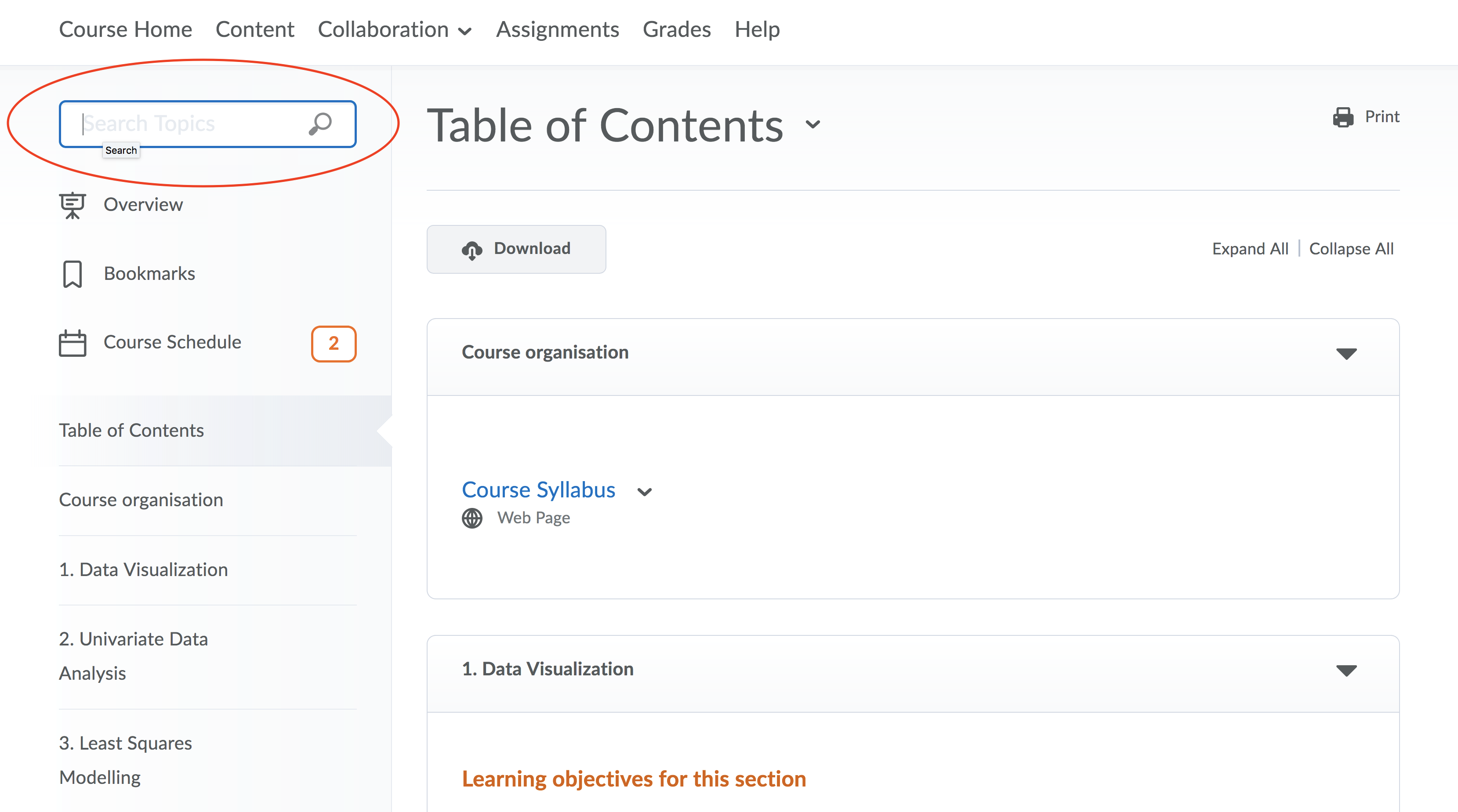This screenshot has height=812, width=1458.
Task: Open the Course Syllabus link
Action: point(538,490)
